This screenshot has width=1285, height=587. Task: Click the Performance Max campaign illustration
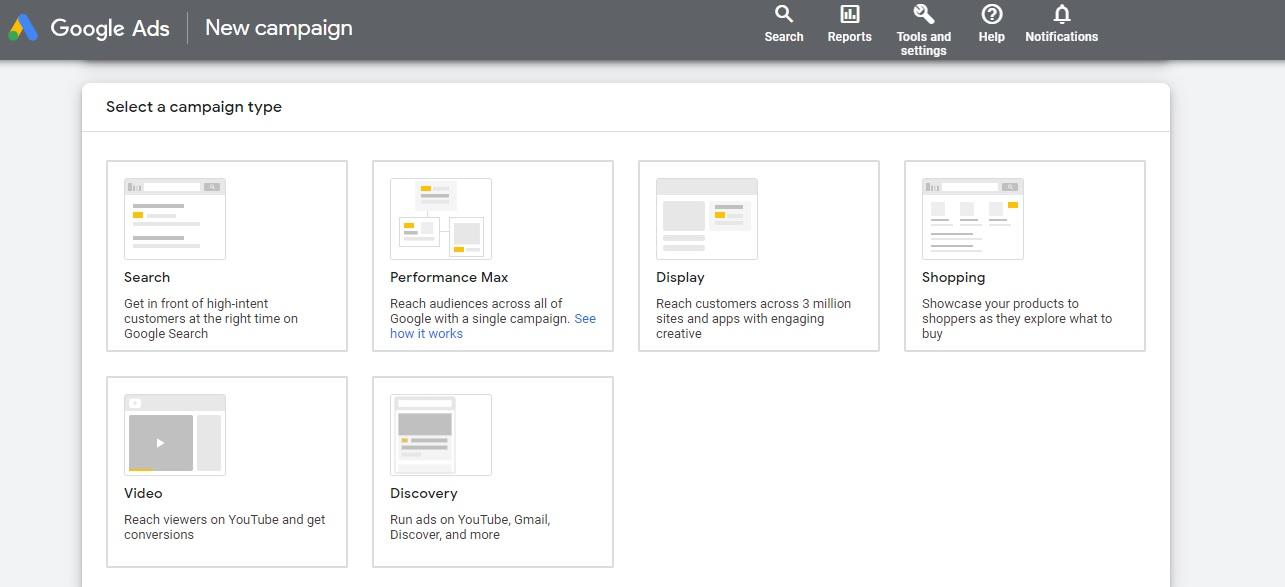click(x=441, y=219)
